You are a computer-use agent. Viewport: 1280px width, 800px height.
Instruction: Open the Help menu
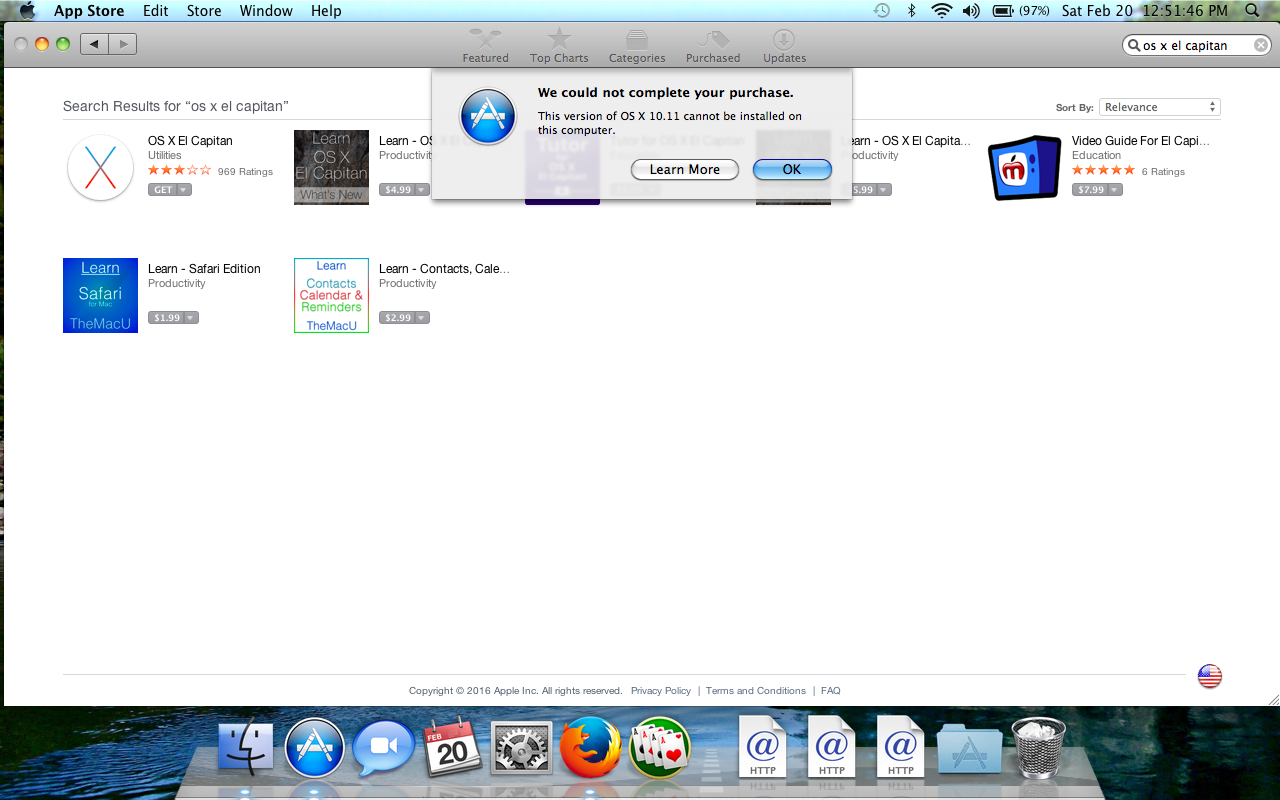coord(326,11)
